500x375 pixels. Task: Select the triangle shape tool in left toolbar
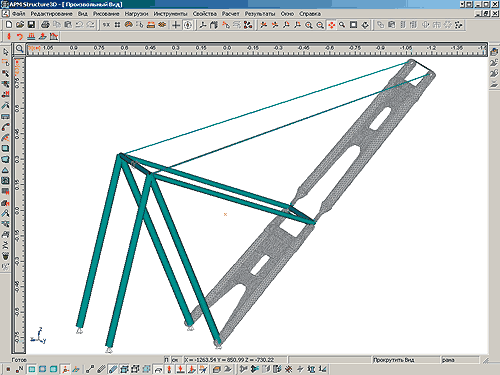[5, 170]
